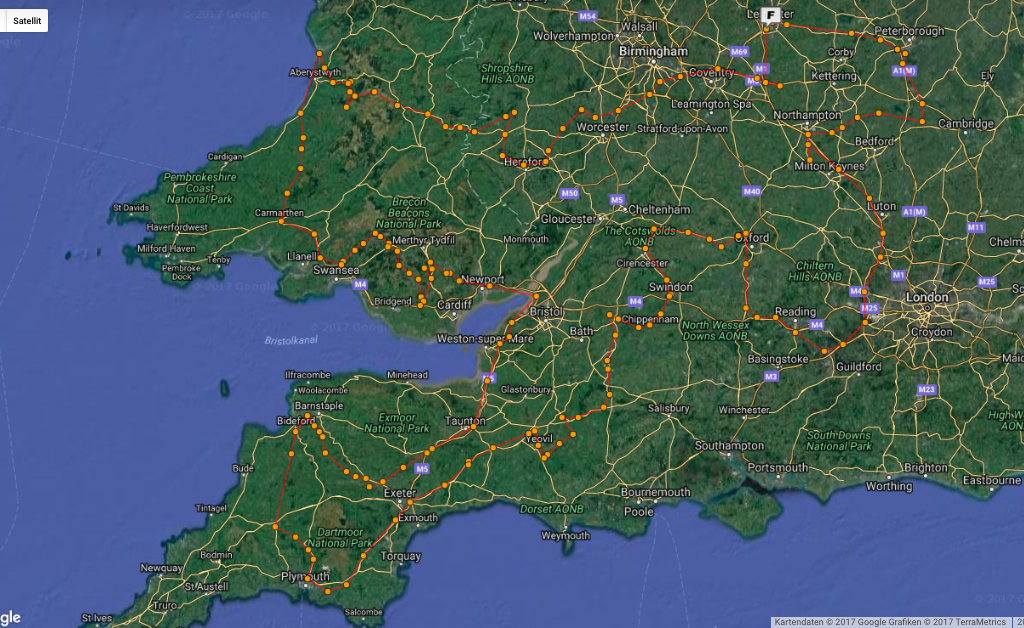Click the M23 motorway shield

click(x=926, y=389)
